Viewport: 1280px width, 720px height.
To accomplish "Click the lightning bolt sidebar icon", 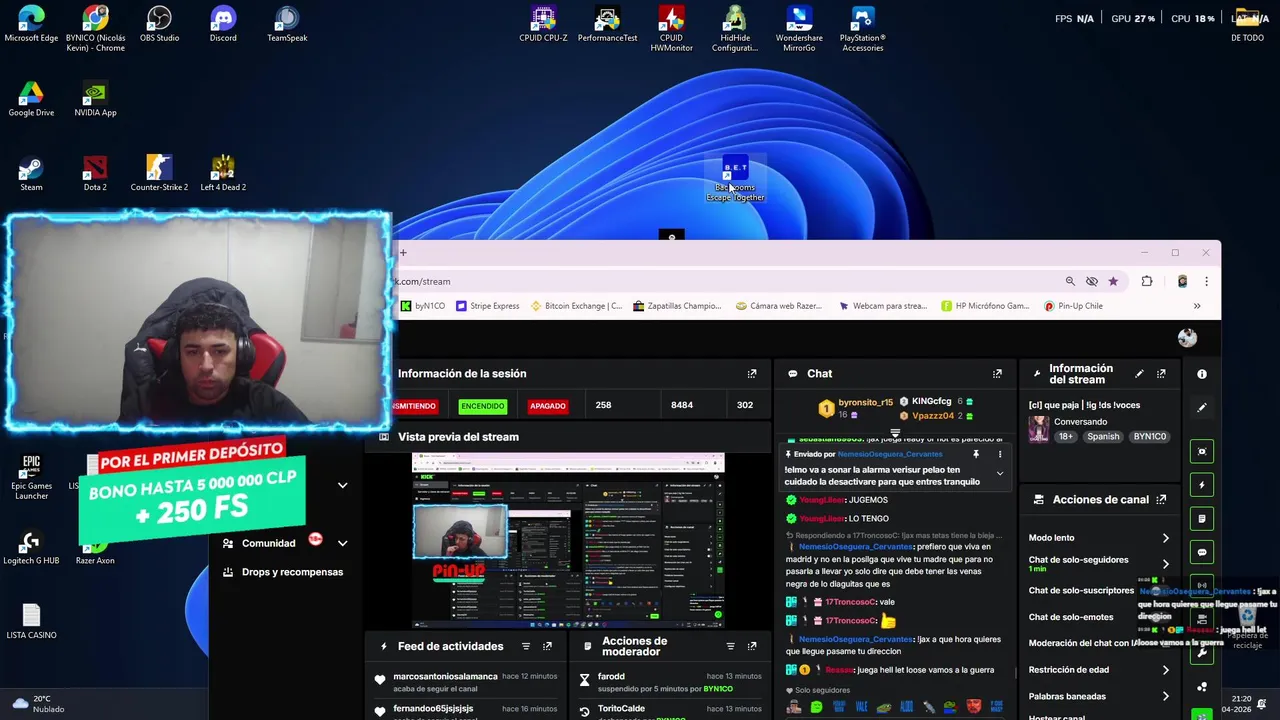I will coord(1202,485).
